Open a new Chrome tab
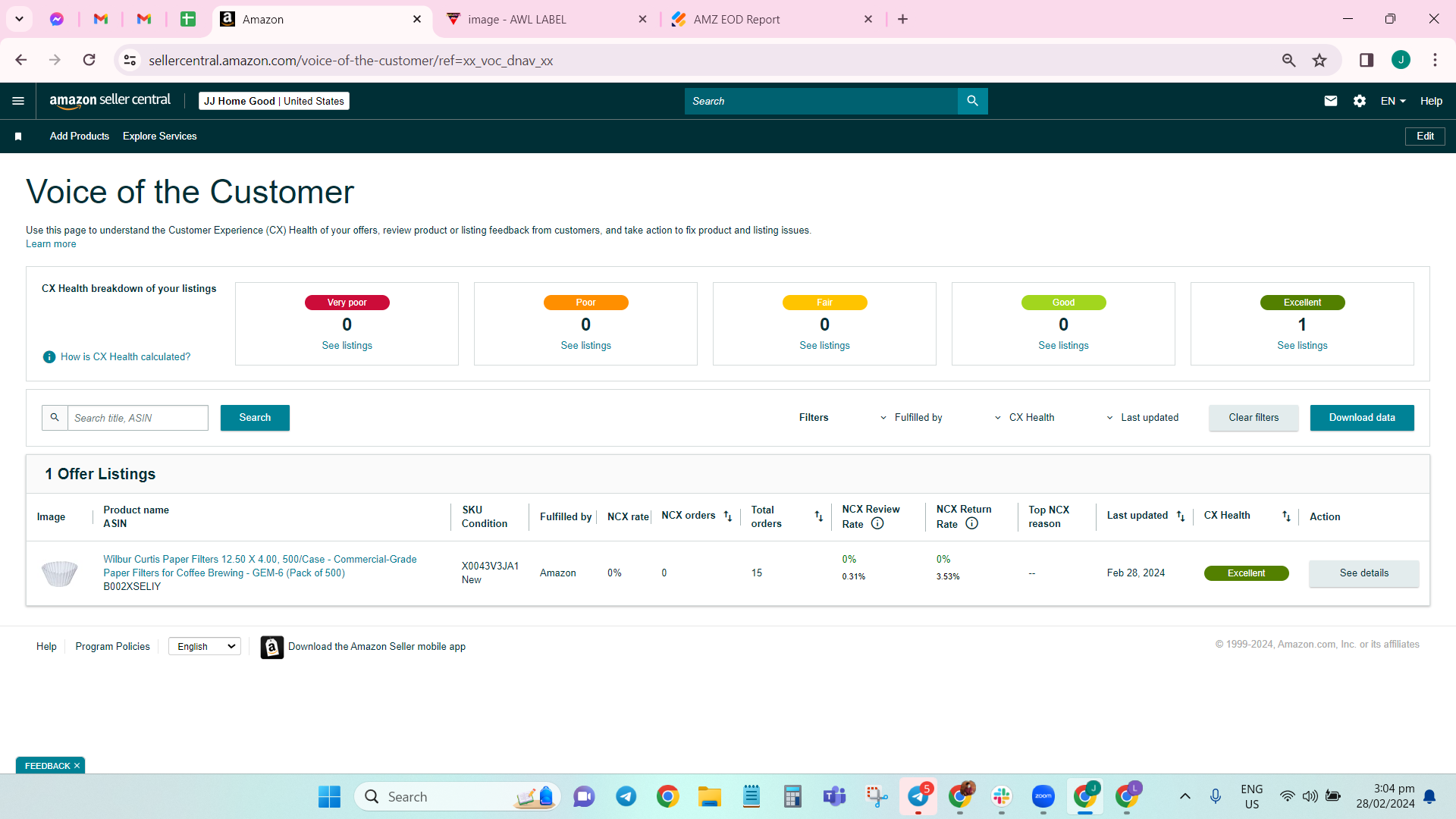 (x=902, y=19)
